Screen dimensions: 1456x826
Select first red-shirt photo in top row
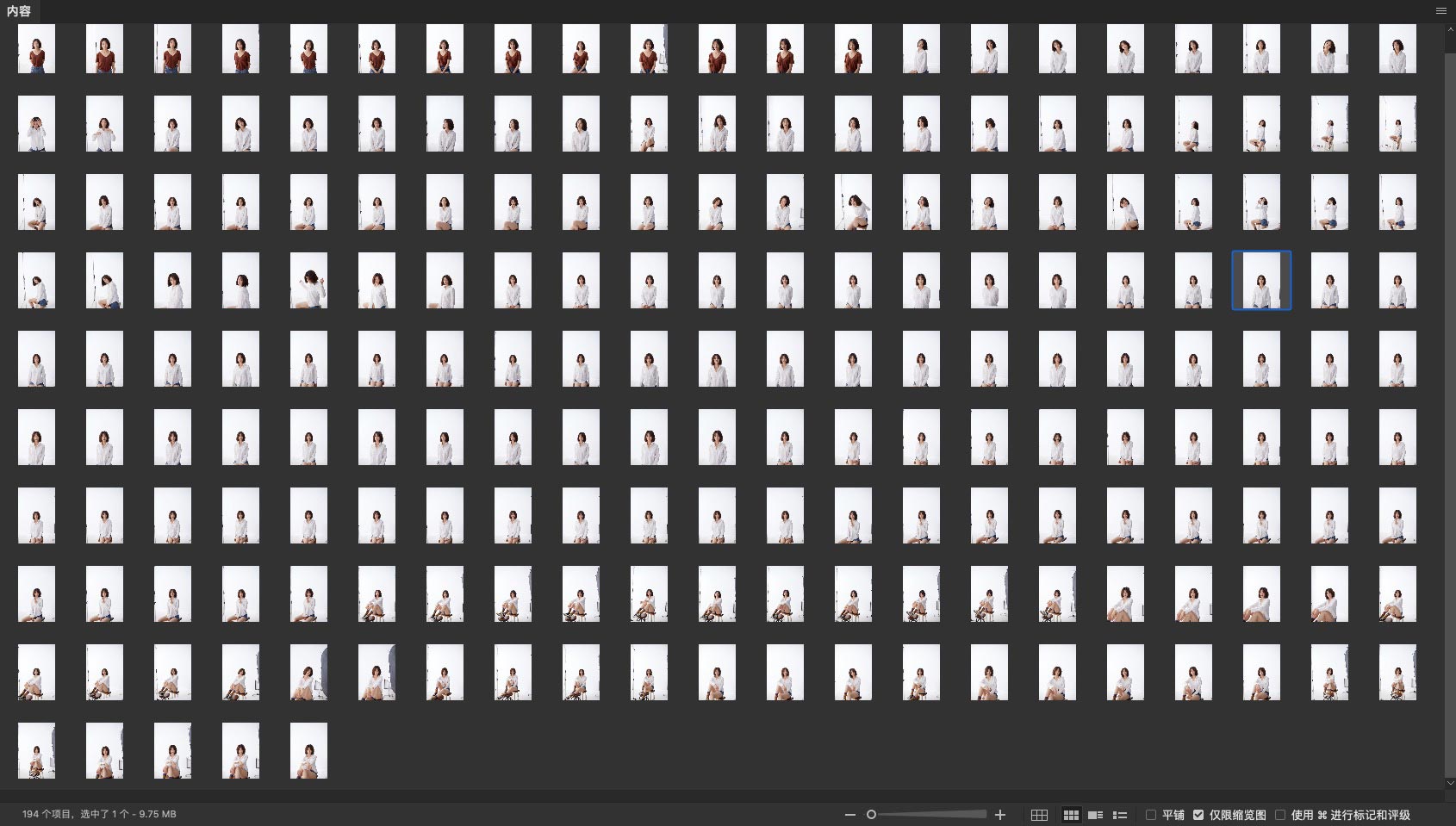[x=36, y=49]
